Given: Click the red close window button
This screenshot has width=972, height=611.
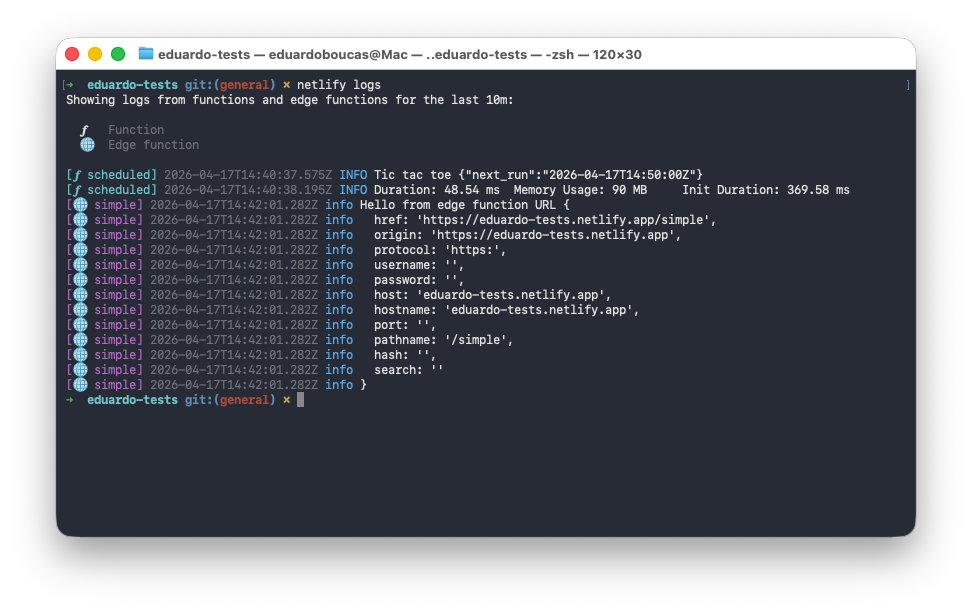Looking at the screenshot, I should (x=72, y=54).
